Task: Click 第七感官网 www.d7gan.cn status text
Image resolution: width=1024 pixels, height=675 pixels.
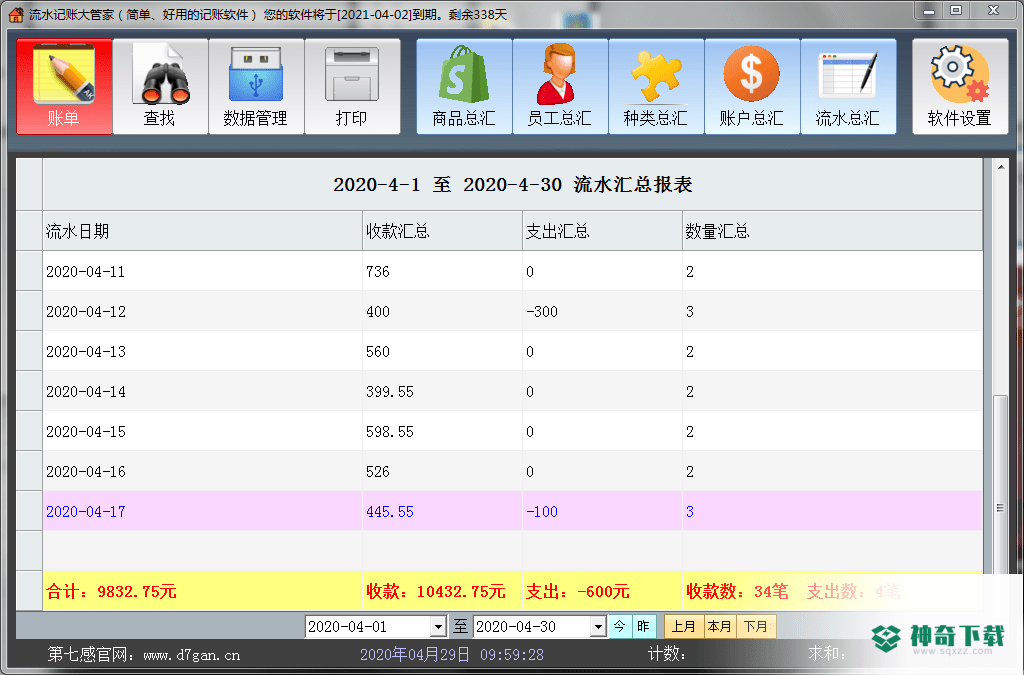Action: click(144, 655)
